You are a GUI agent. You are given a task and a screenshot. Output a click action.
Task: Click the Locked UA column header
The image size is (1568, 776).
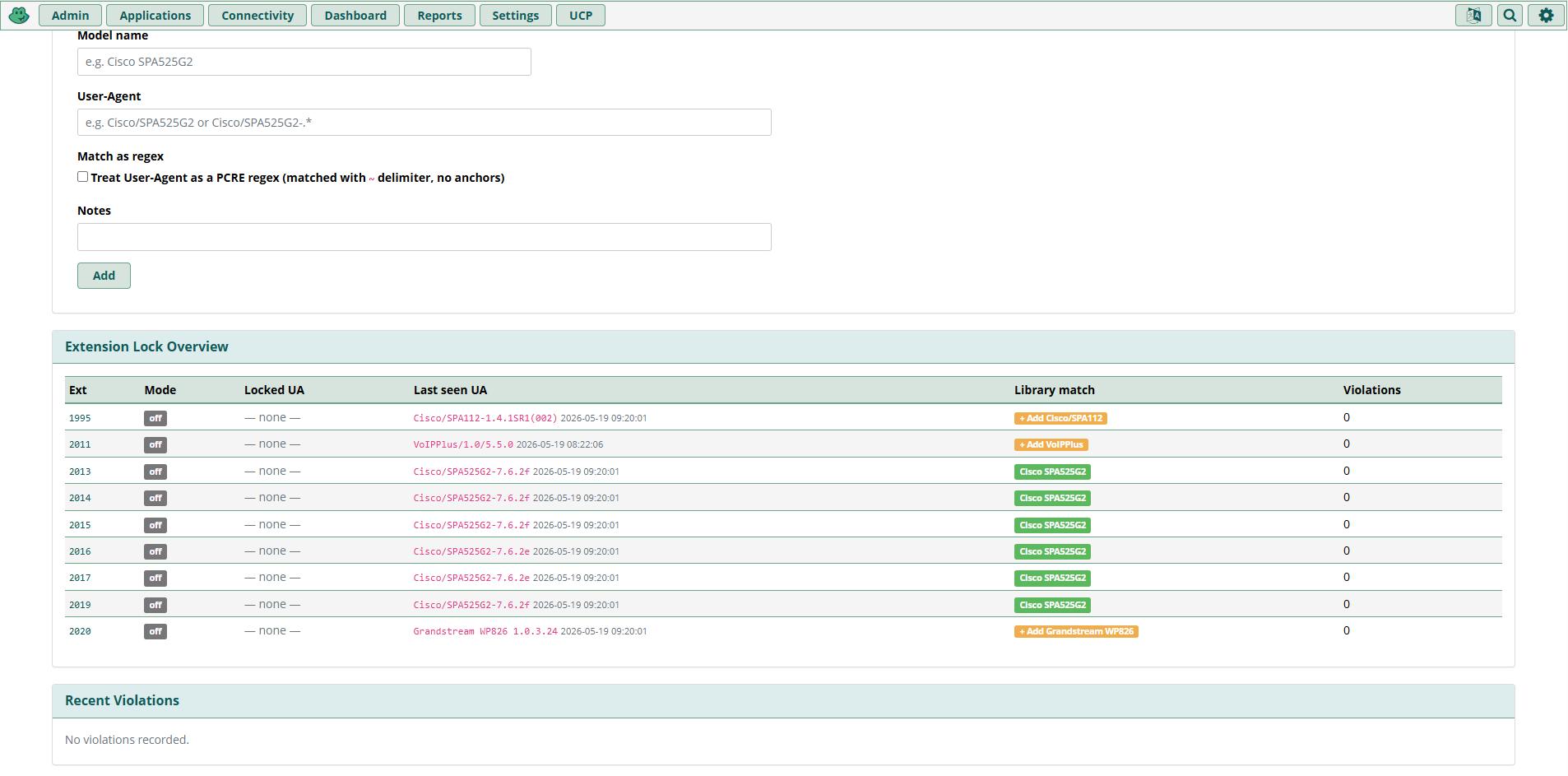pos(274,390)
